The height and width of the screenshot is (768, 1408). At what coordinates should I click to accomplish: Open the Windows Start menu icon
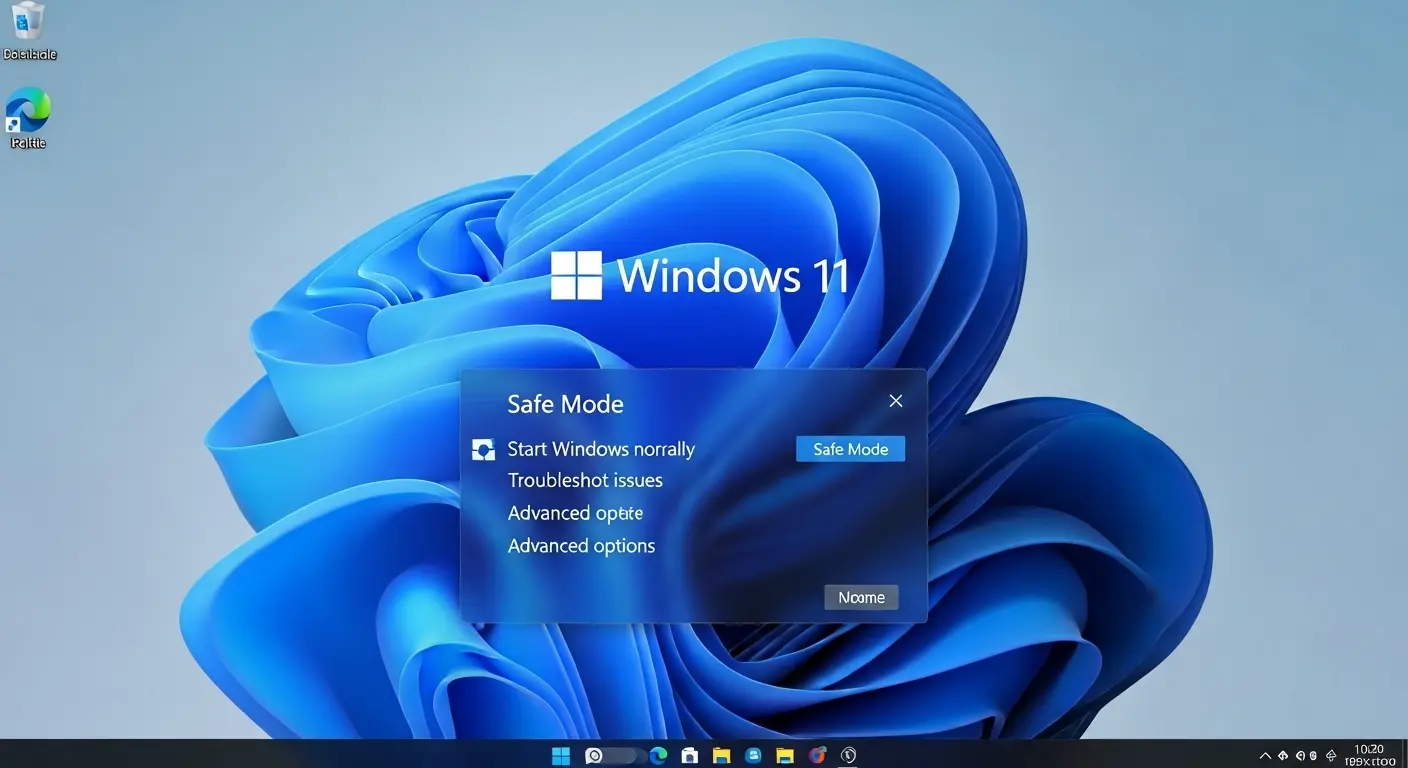tap(561, 756)
